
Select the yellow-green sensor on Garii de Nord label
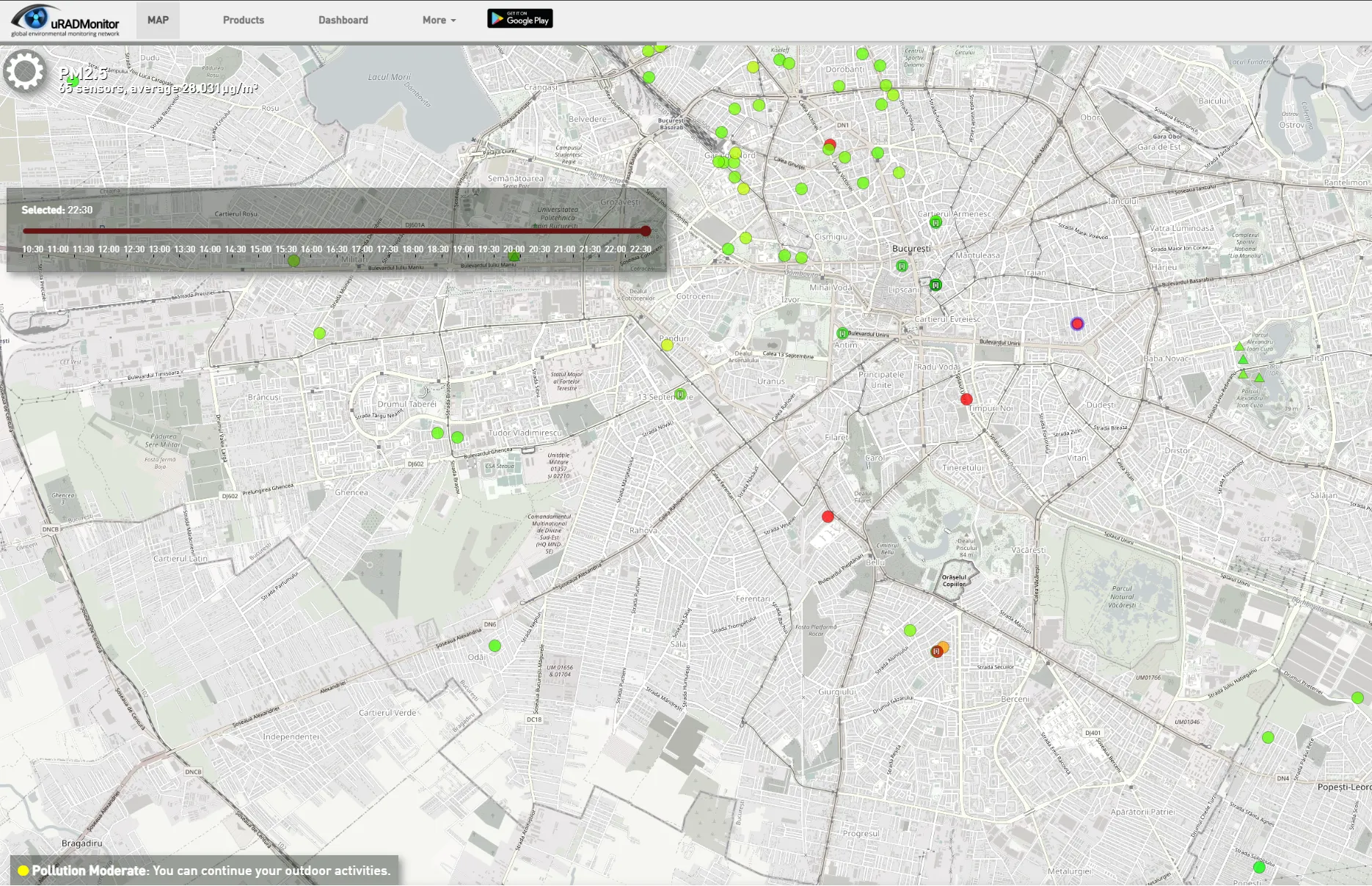point(735,153)
